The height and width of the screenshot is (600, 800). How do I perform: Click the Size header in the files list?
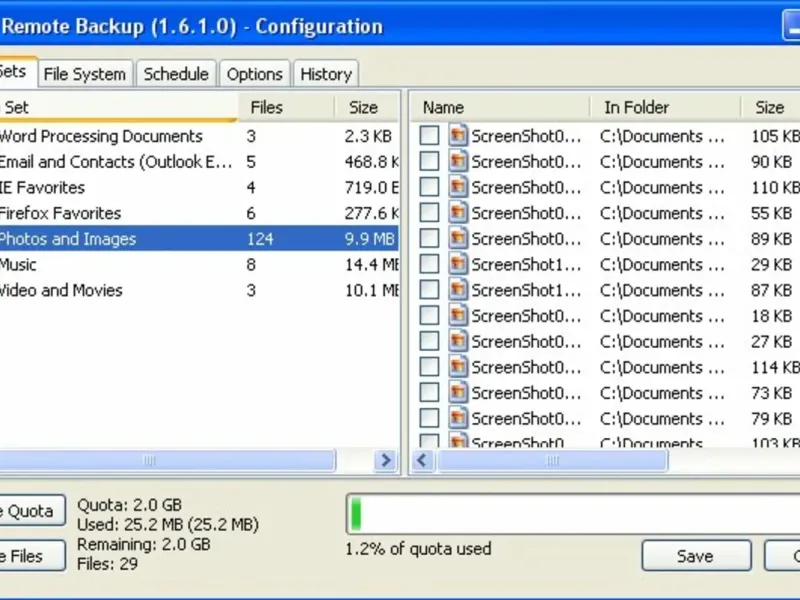coord(770,107)
